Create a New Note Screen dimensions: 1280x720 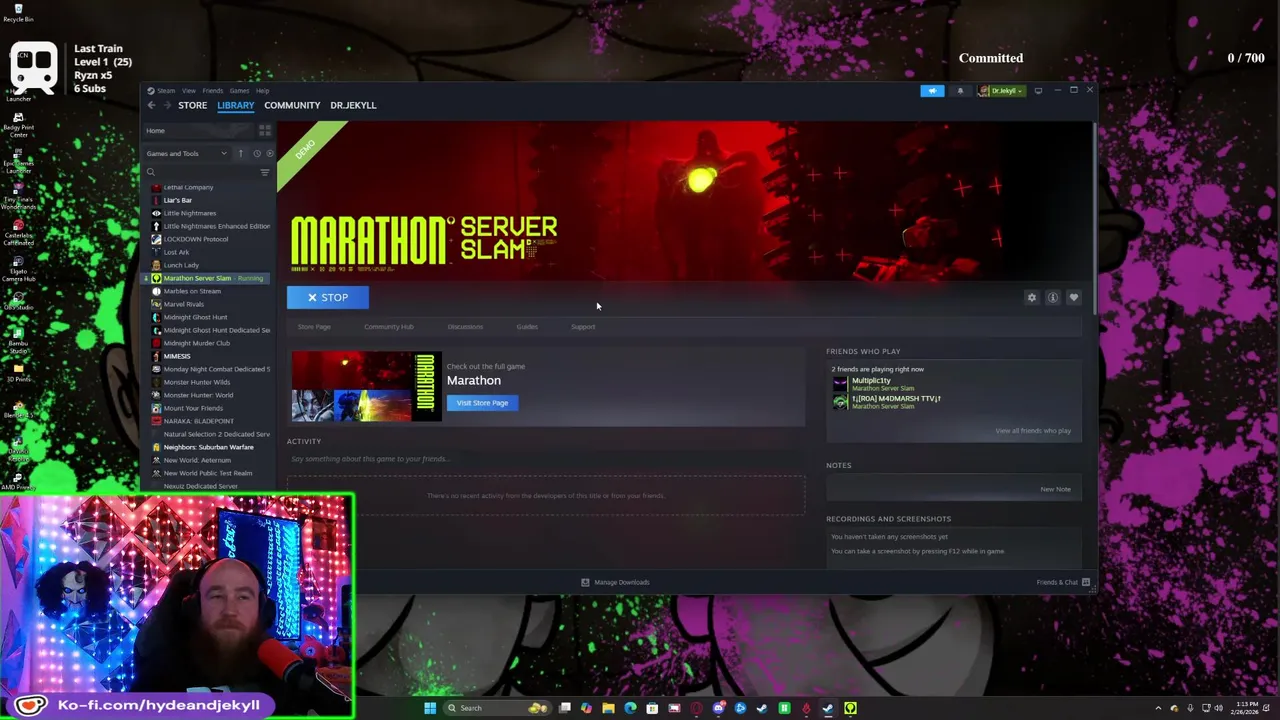coord(1055,489)
